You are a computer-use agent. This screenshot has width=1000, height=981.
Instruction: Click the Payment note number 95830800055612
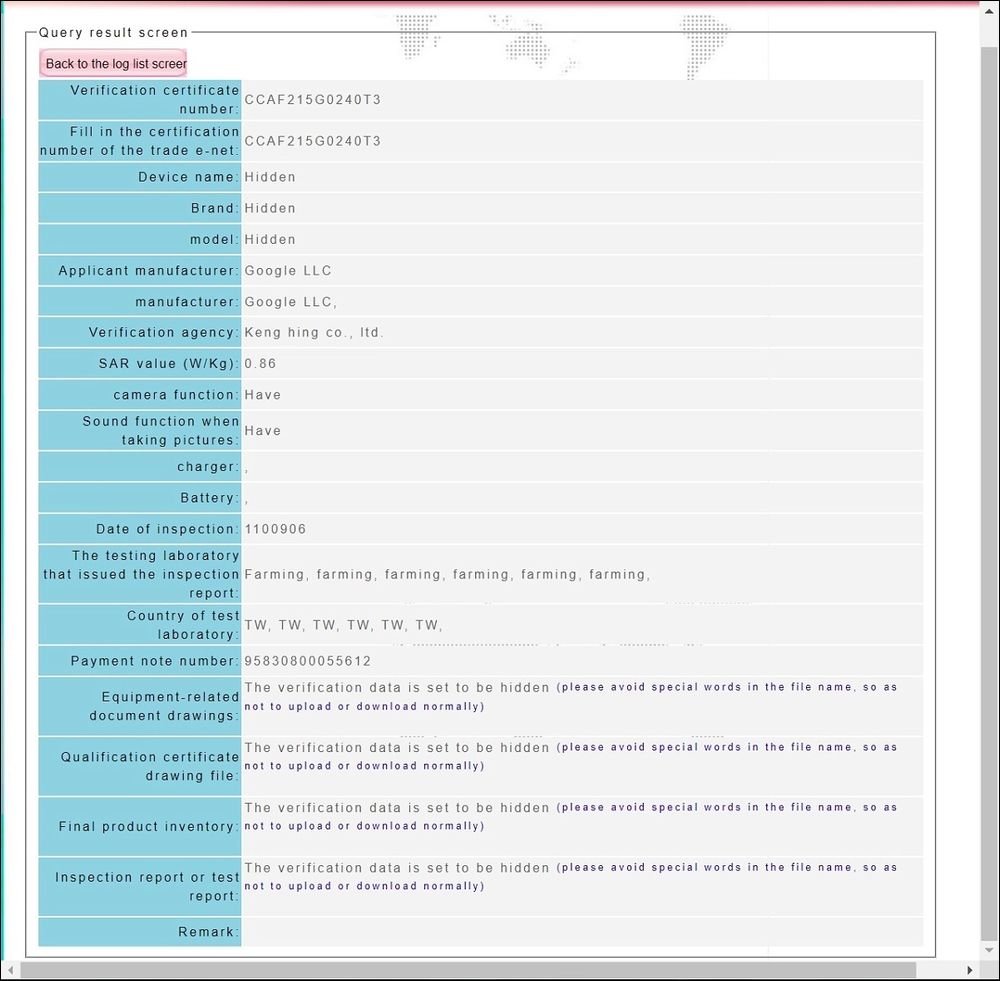tap(308, 662)
